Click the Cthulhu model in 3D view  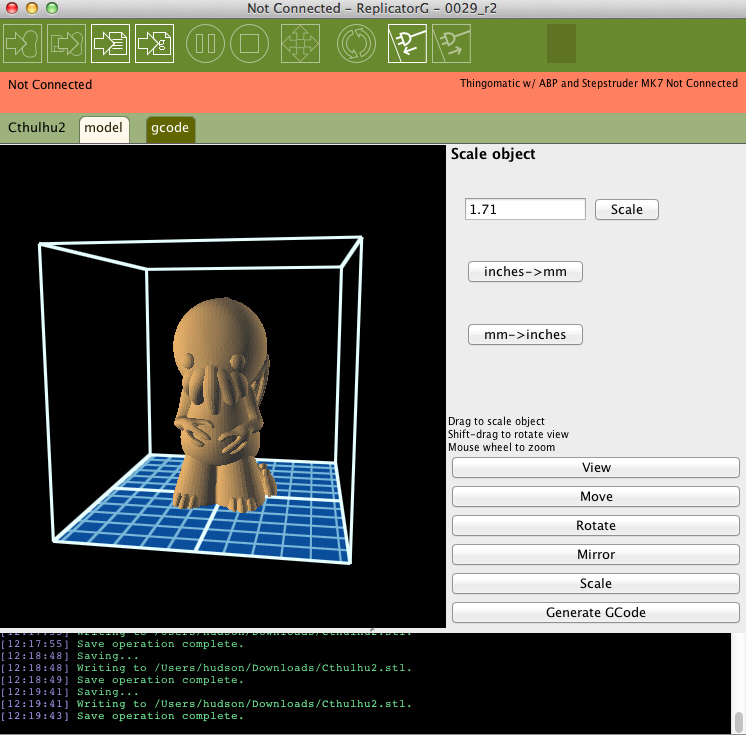[221, 404]
